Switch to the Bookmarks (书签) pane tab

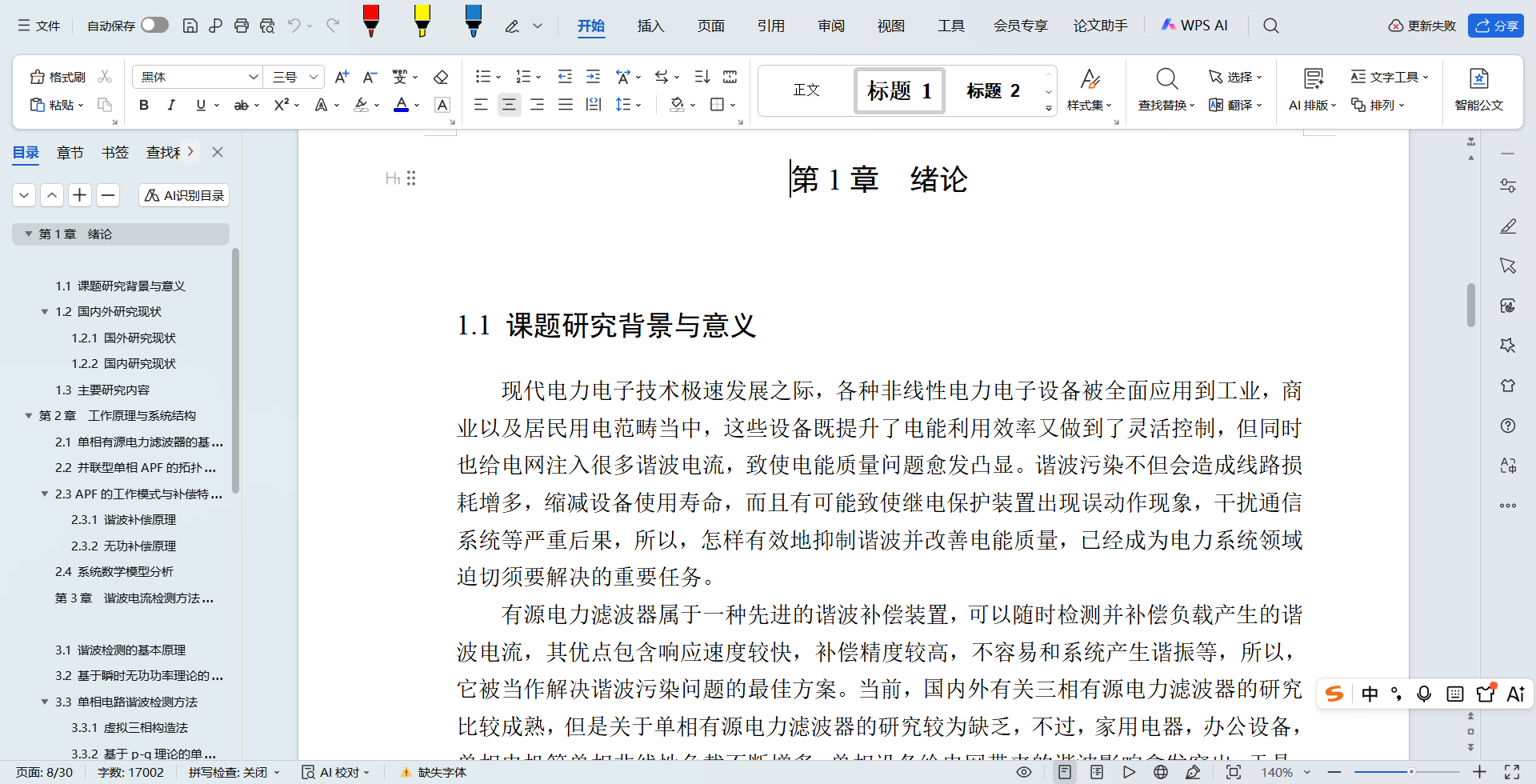click(x=115, y=152)
